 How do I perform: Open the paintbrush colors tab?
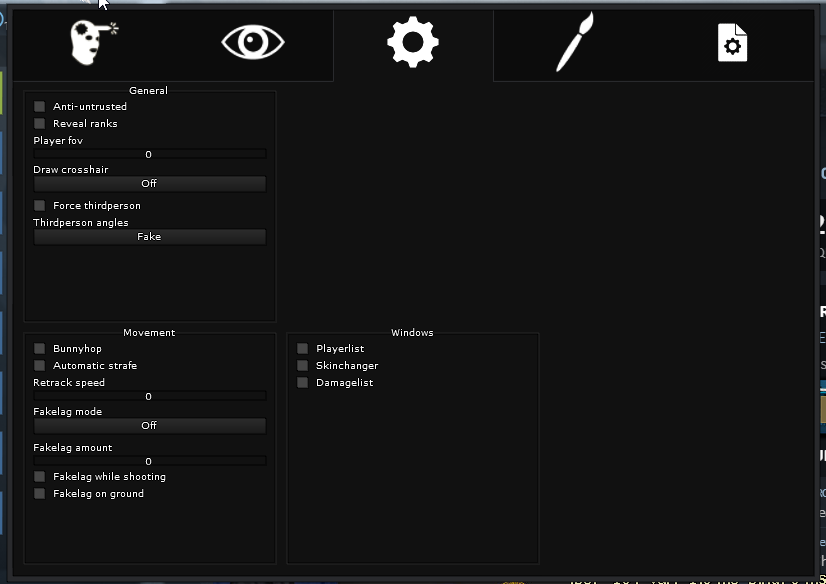pyautogui.click(x=575, y=42)
